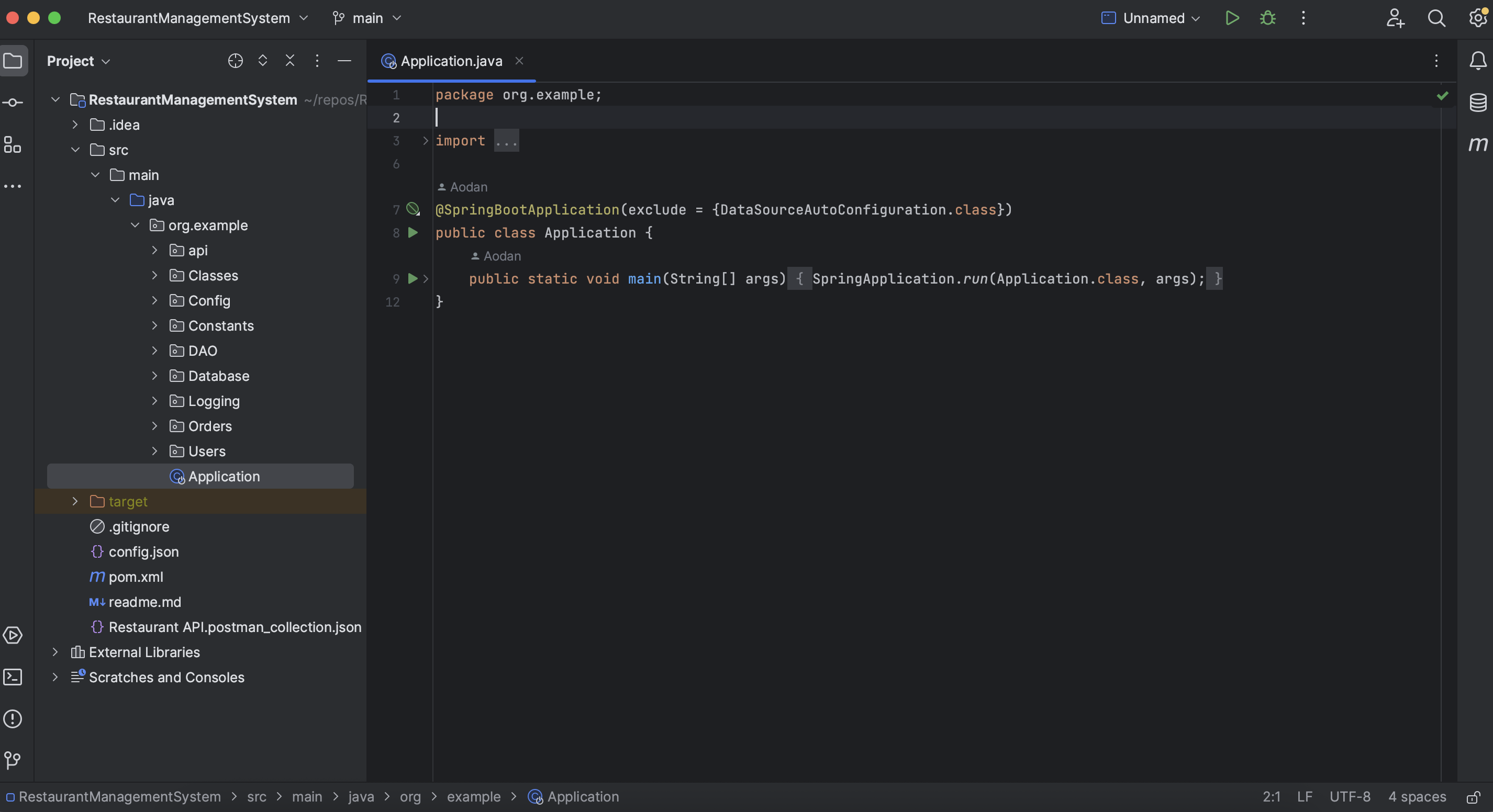Screen dimensions: 1493x812
Task: Click the Run button in the top toolbar
Action: tap(1232, 18)
